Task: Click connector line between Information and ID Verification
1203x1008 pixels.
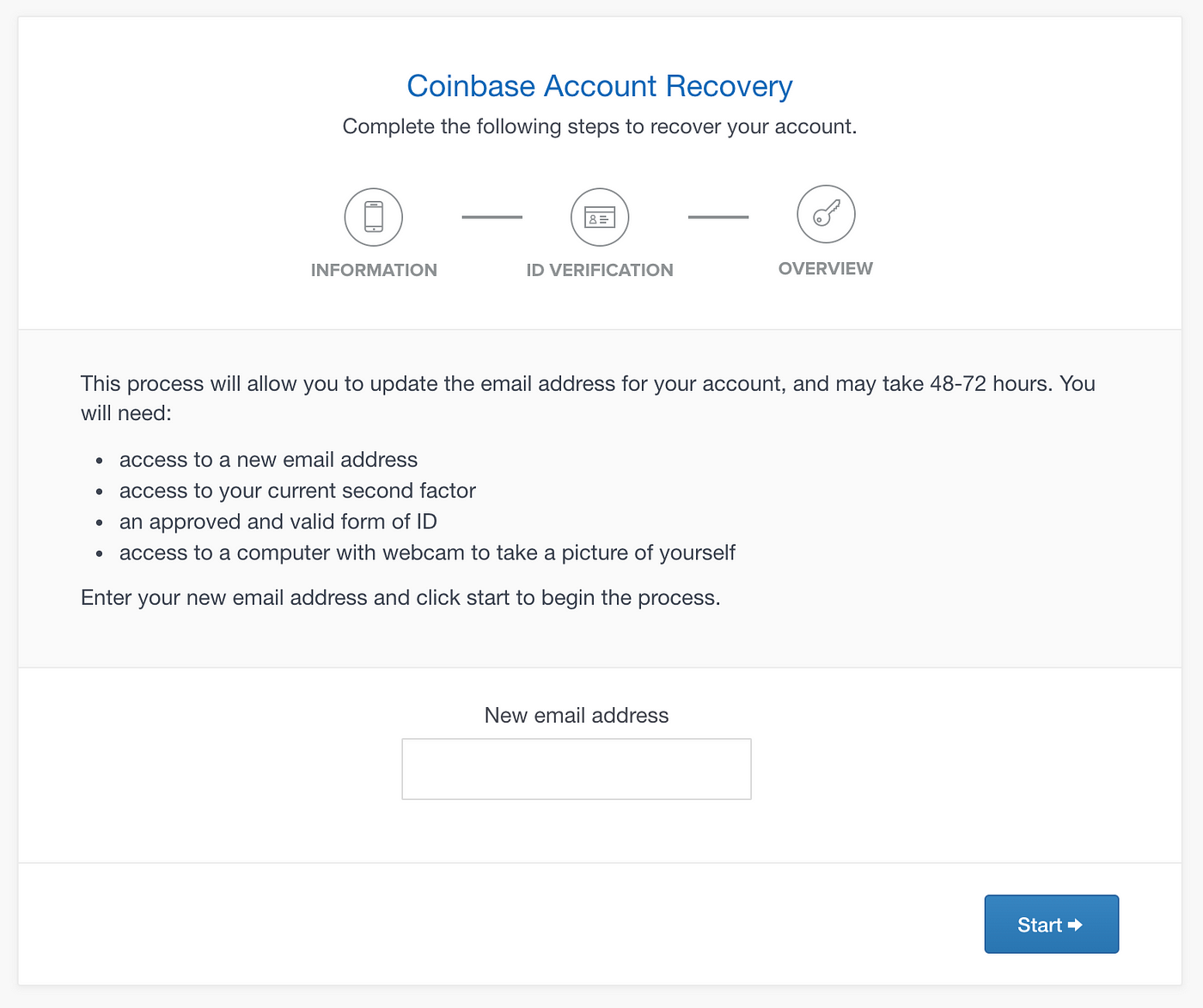Action: (492, 217)
